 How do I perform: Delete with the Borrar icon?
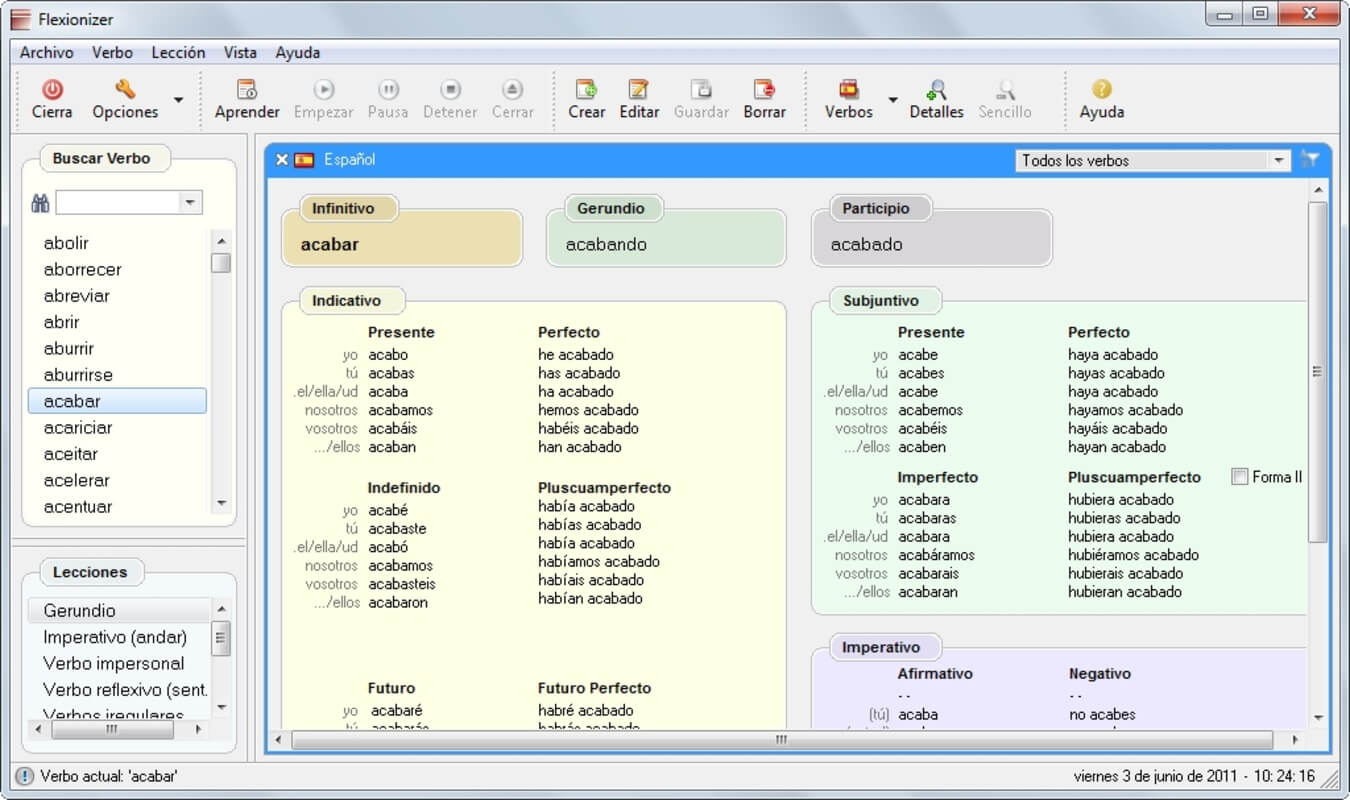pos(764,90)
